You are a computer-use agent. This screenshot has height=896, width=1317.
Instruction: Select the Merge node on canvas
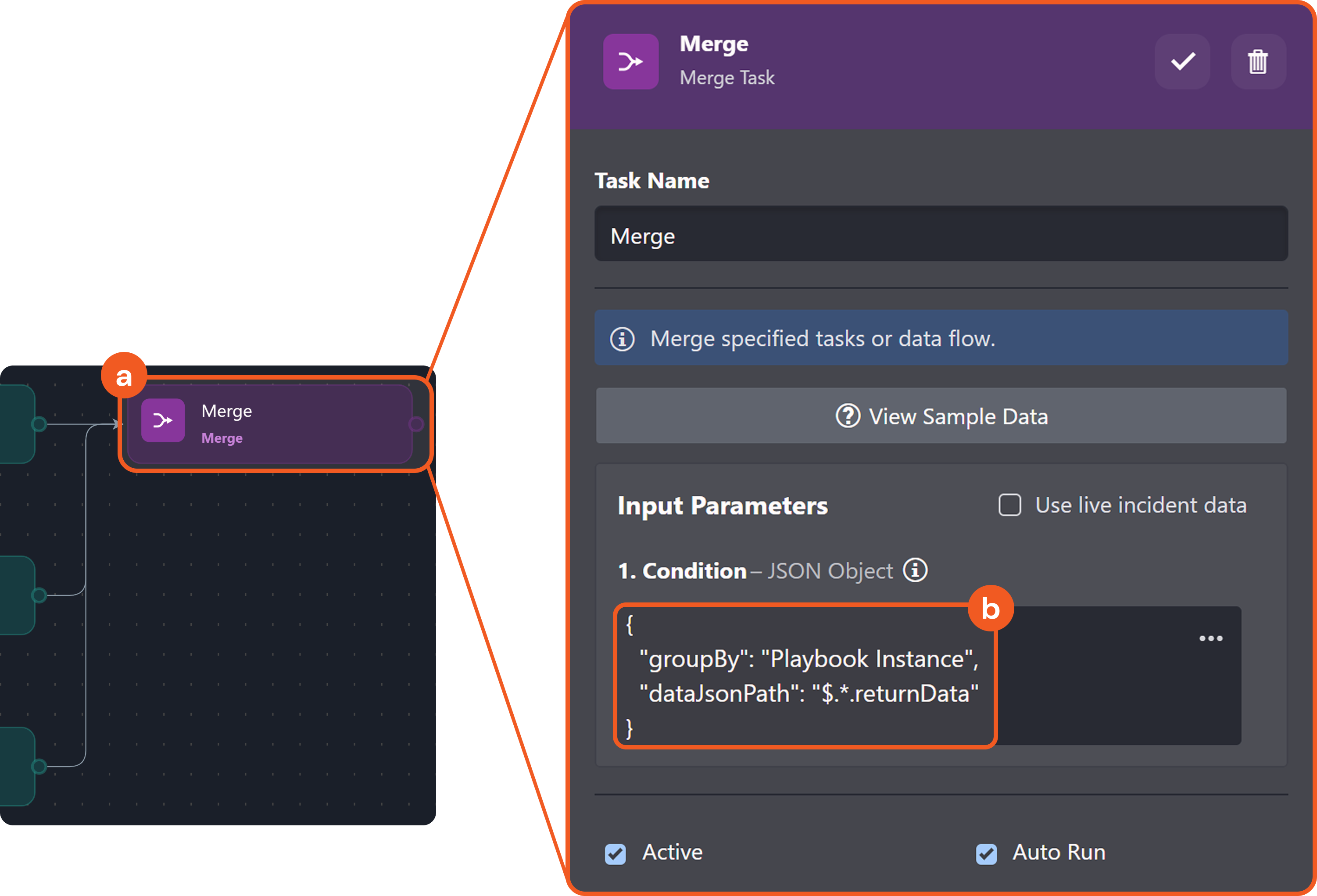[295, 424]
